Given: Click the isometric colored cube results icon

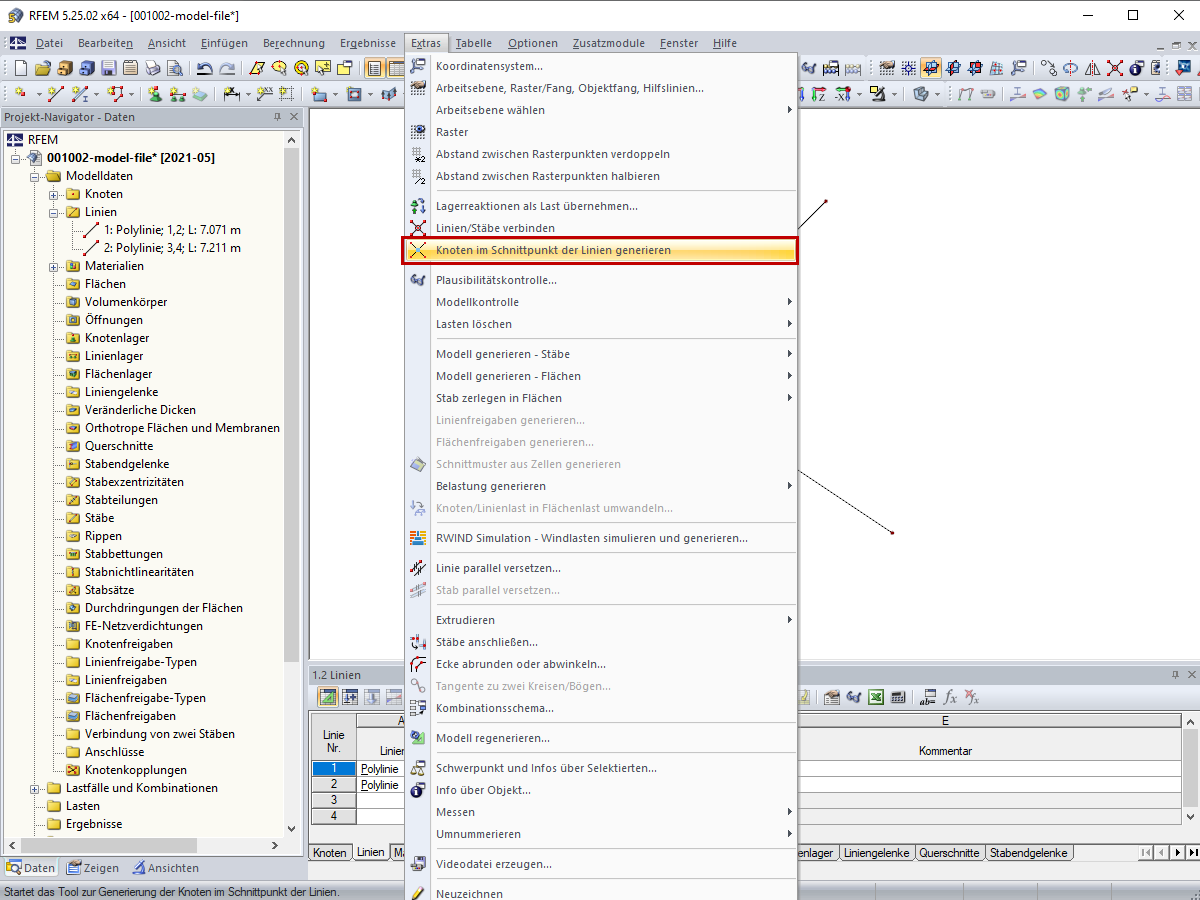Looking at the screenshot, I should [x=1062, y=94].
